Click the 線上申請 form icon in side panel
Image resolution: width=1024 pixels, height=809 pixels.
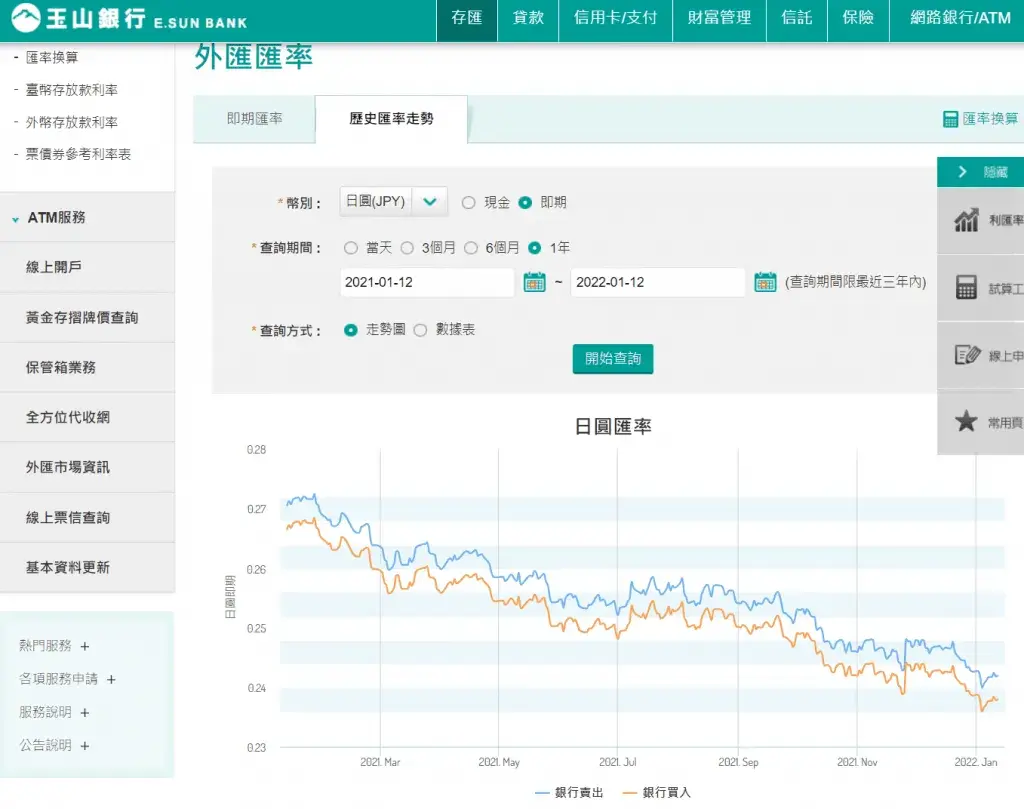tap(967, 355)
